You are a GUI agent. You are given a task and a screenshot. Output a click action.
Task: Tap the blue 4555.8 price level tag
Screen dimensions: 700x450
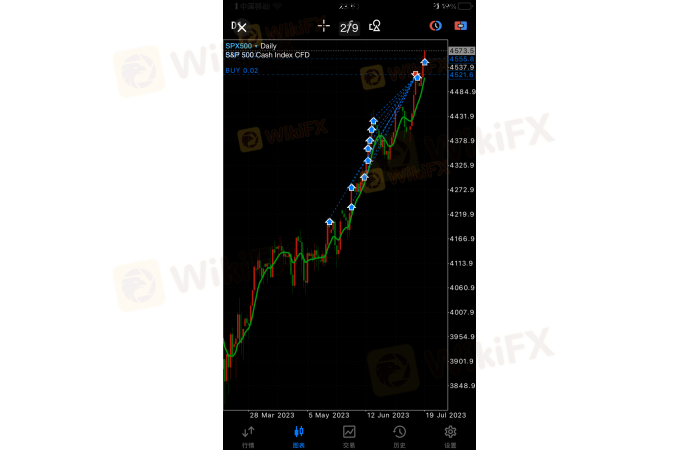462,59
